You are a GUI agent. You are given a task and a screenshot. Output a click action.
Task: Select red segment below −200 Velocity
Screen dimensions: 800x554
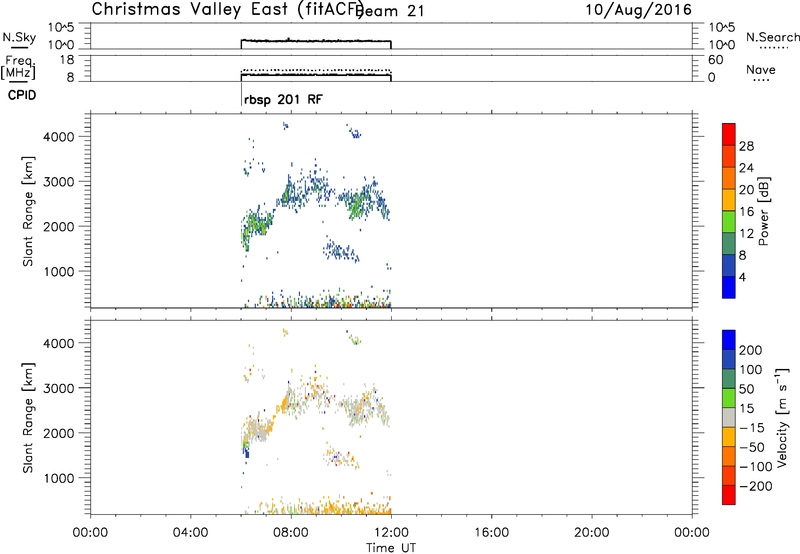click(x=729, y=495)
